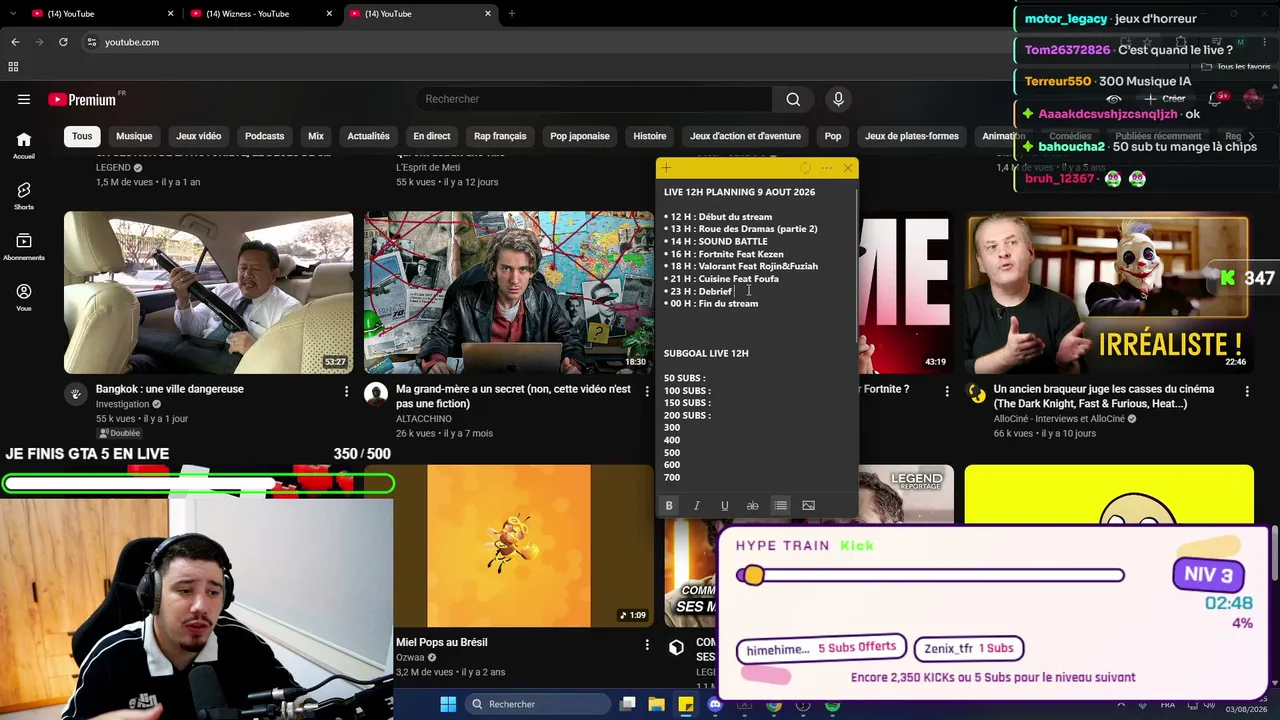Click the Windows taskbar search box

pyautogui.click(x=536, y=704)
